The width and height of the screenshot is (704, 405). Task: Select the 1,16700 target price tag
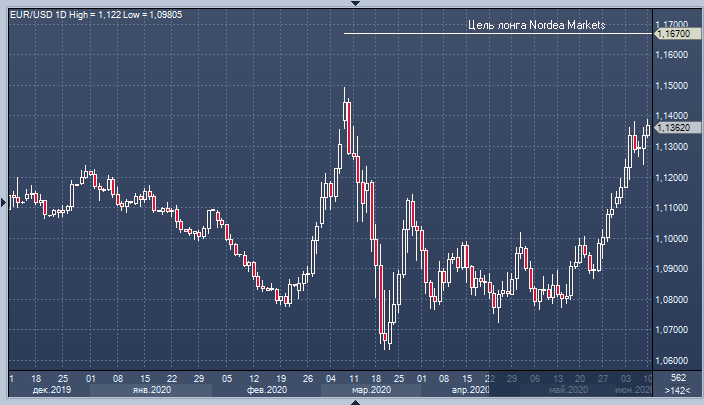tap(672, 34)
